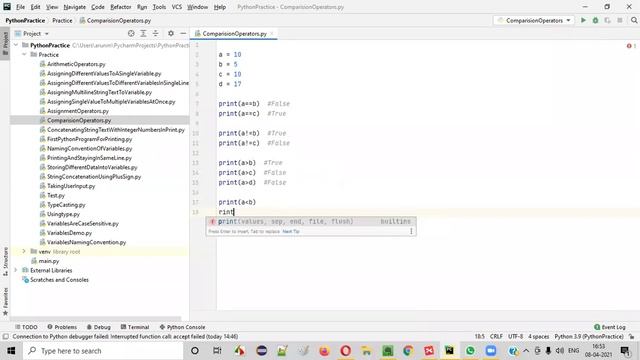The width and height of the screenshot is (640, 360).
Task: Run the ComparisionOperators configuration
Action: [x=583, y=20]
